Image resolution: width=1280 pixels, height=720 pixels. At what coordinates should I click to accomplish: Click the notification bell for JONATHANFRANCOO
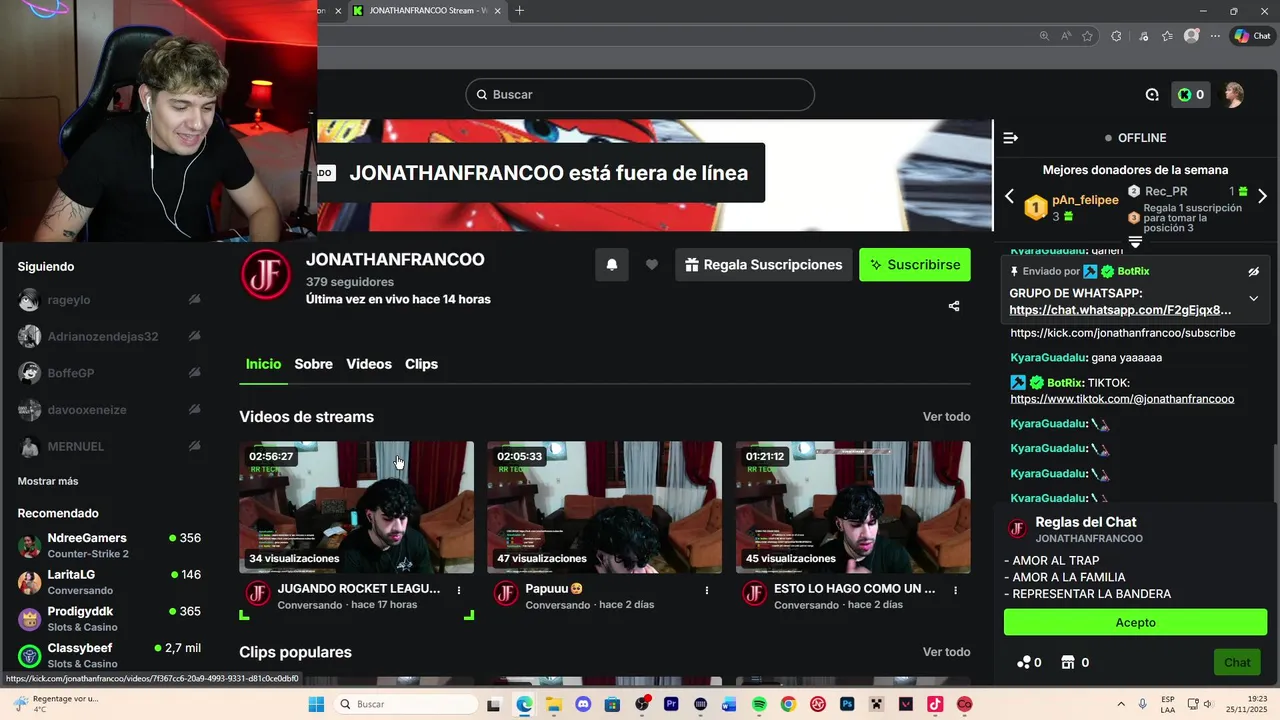tap(612, 265)
